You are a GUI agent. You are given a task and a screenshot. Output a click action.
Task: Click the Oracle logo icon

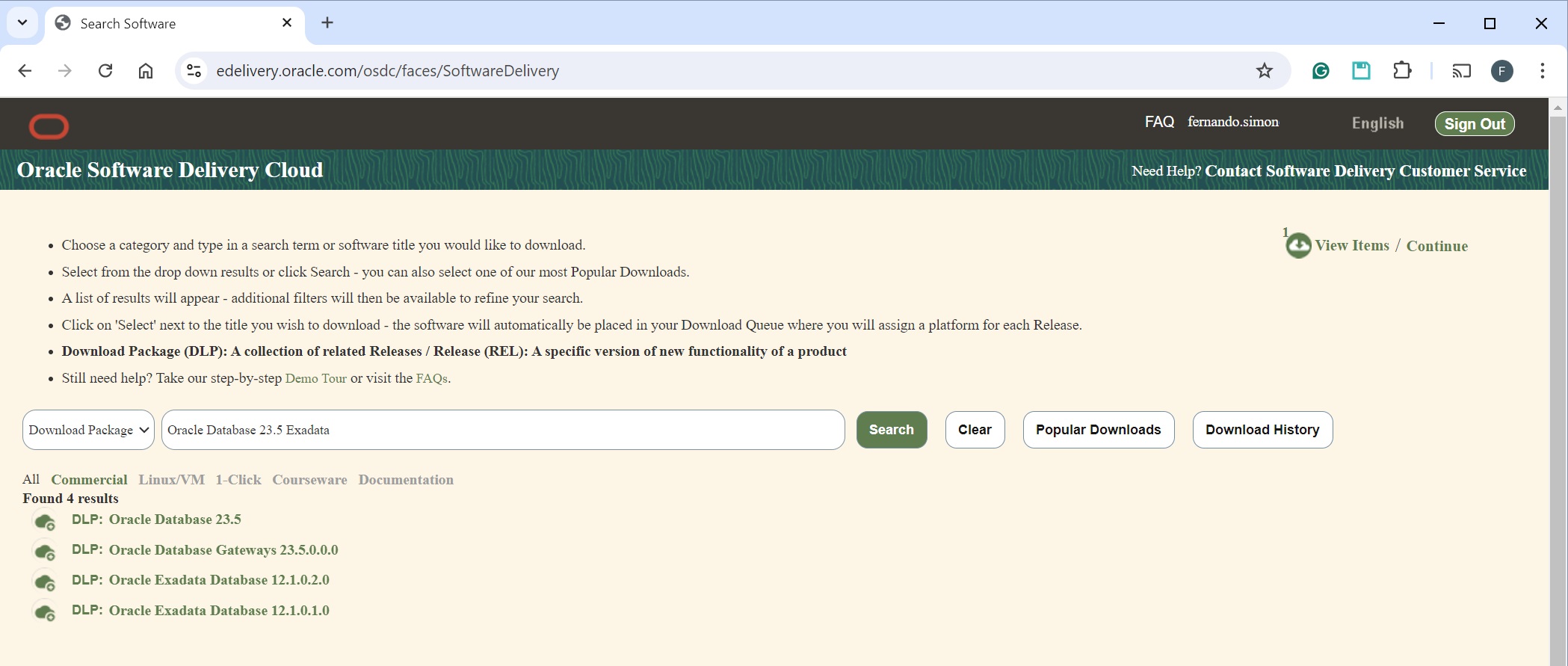49,126
